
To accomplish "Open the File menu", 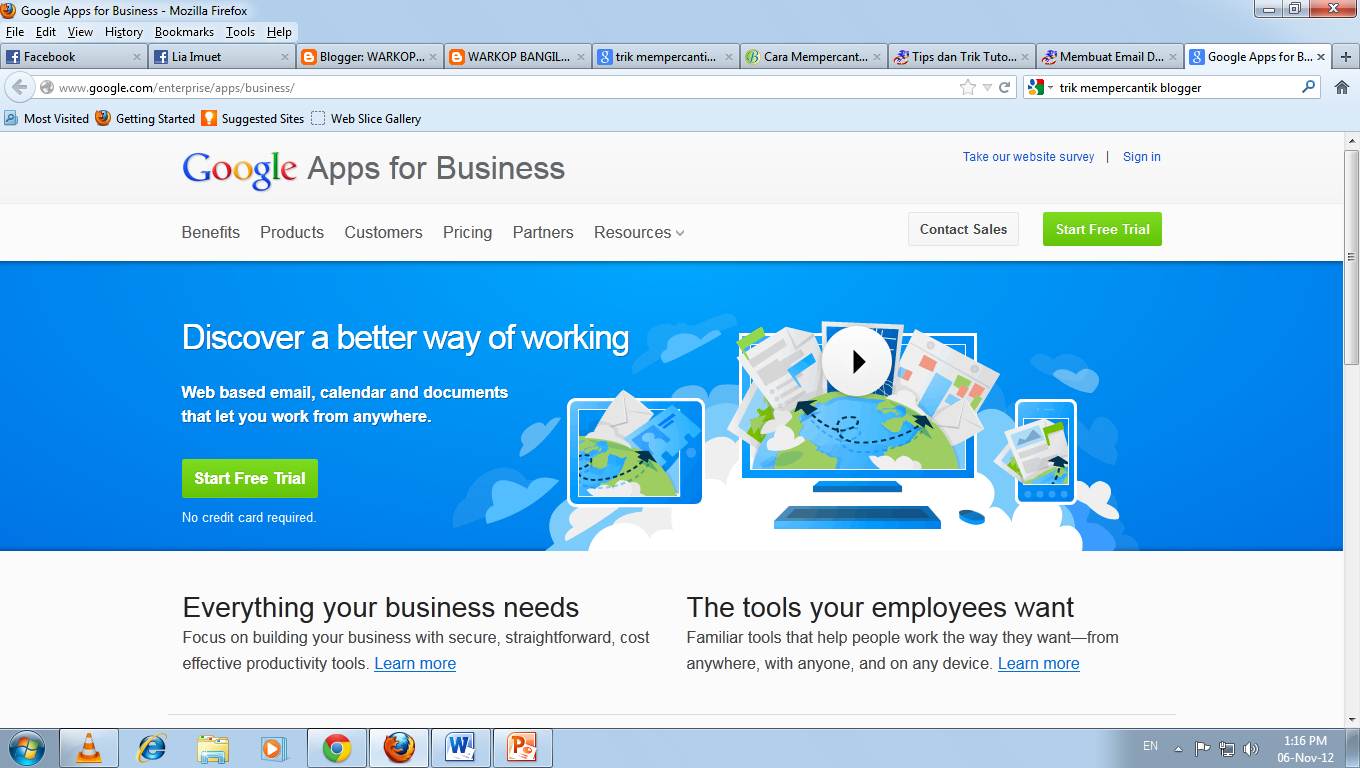I will click(x=15, y=32).
